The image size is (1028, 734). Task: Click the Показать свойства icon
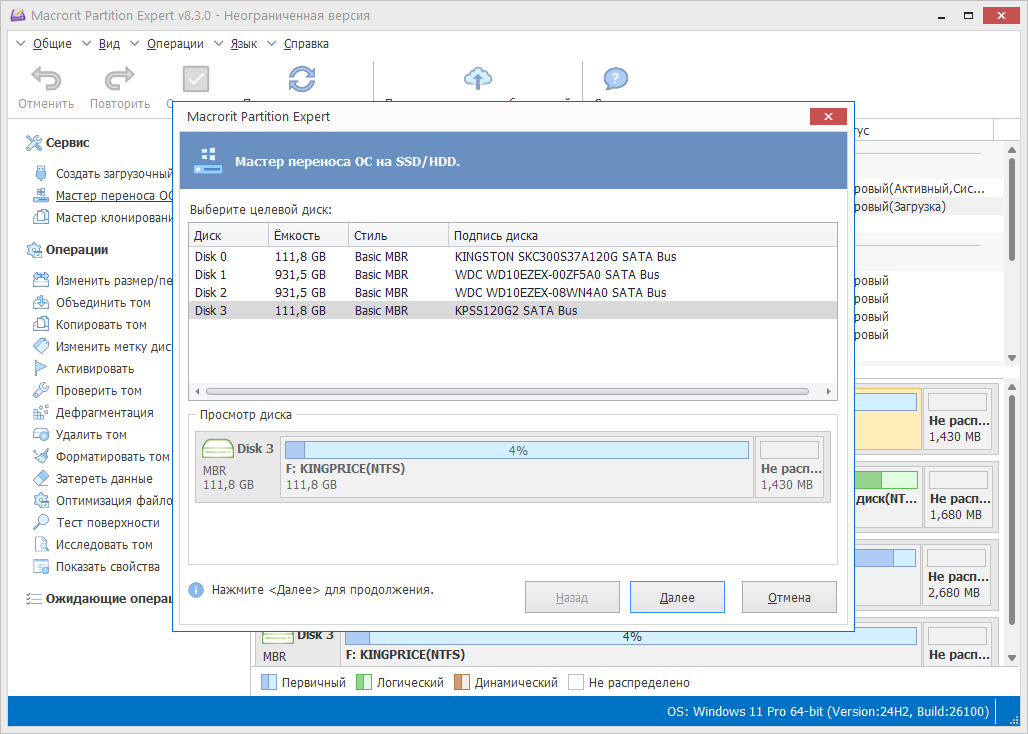[41, 566]
